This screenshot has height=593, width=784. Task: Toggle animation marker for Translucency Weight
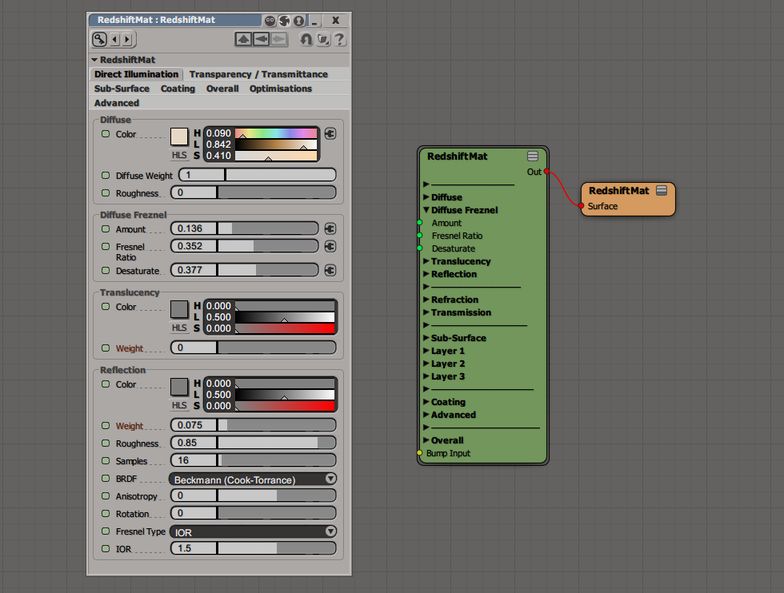coord(106,348)
